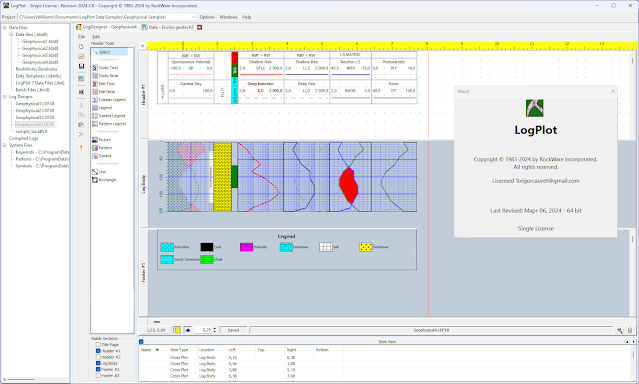Click the Save floppy disk icon
The height and width of the screenshot is (384, 639).
point(81,66)
